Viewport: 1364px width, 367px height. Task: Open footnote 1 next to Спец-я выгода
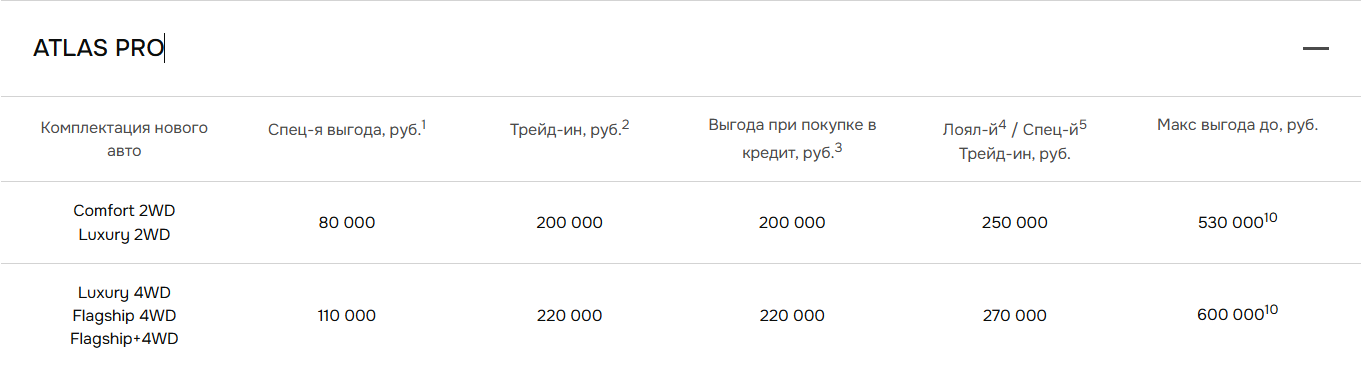point(423,124)
